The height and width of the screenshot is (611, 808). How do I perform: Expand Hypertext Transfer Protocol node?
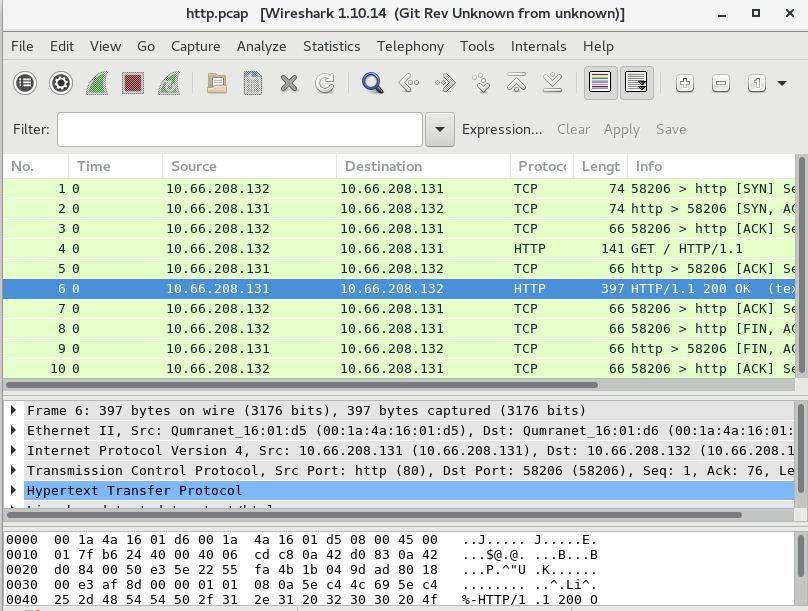(x=13, y=490)
